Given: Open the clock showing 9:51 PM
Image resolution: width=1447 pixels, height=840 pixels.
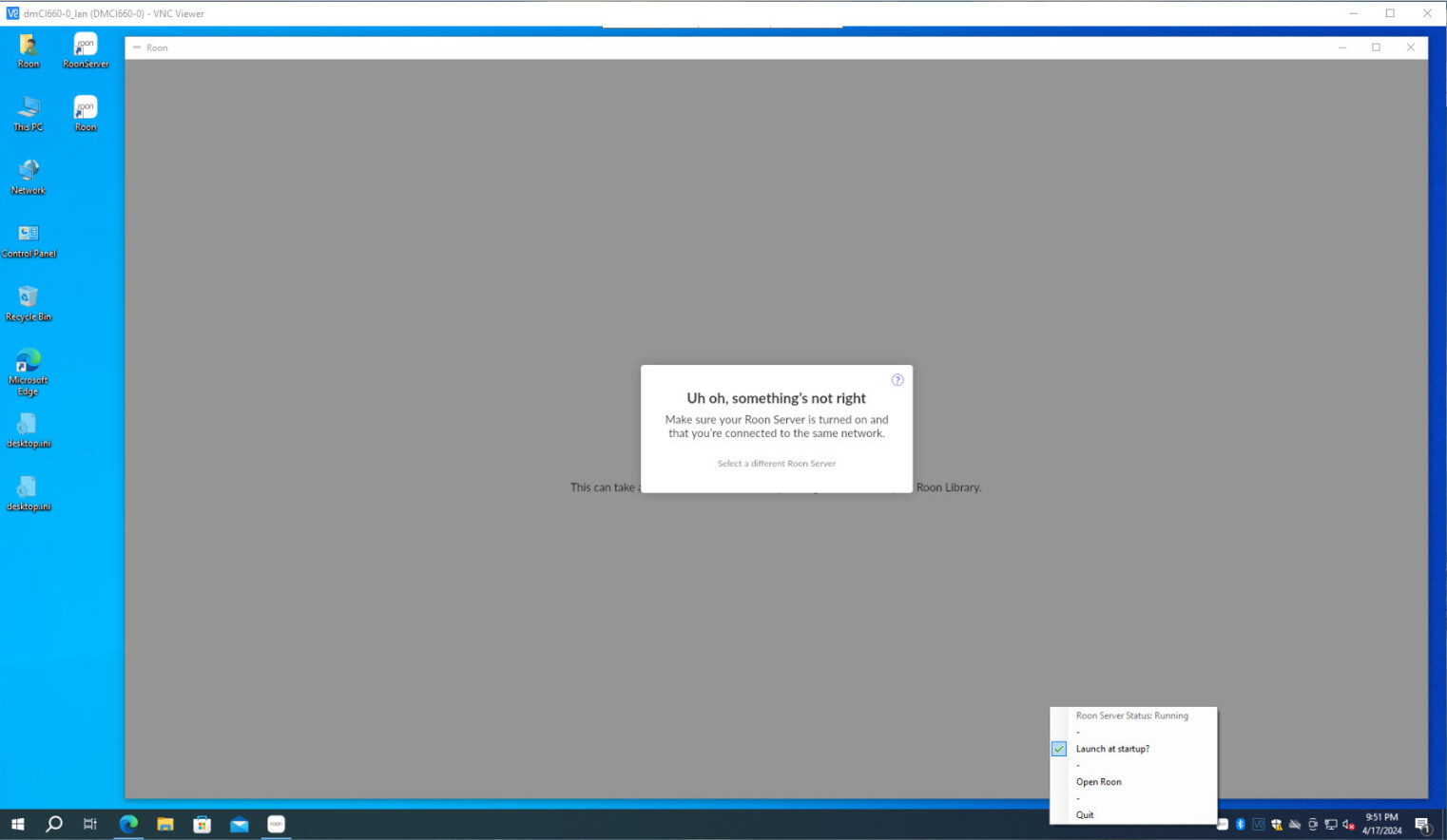Looking at the screenshot, I should click(1381, 824).
